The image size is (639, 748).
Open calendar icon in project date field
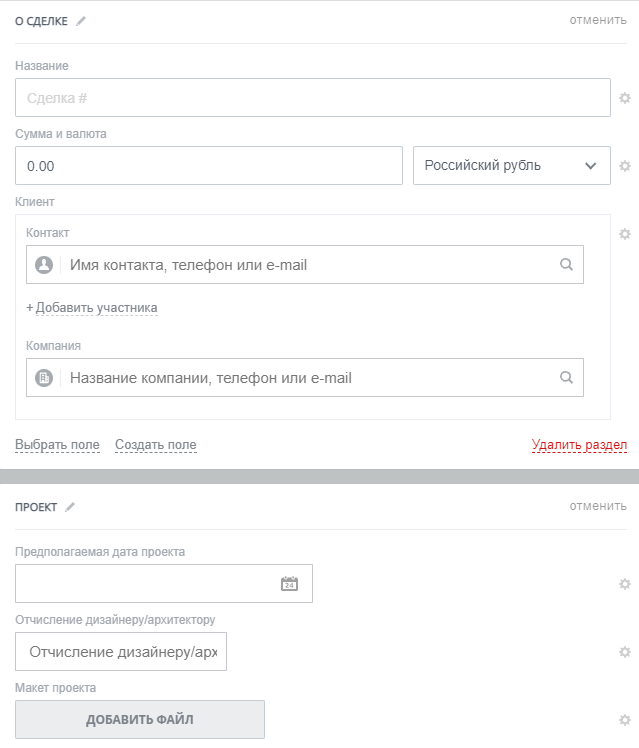click(x=290, y=584)
